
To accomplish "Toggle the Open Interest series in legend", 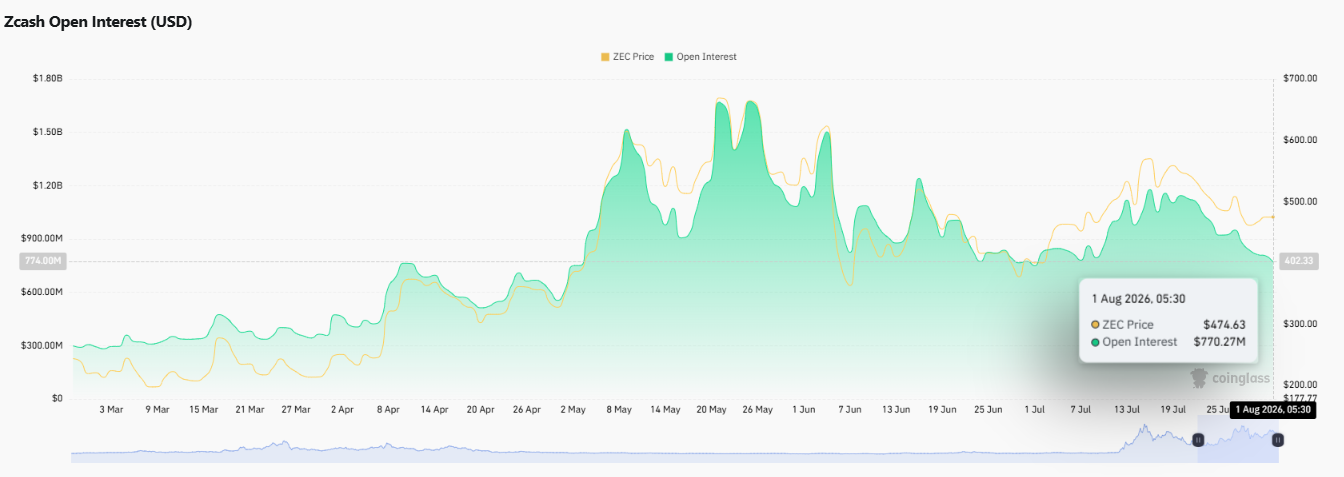I will [x=700, y=57].
